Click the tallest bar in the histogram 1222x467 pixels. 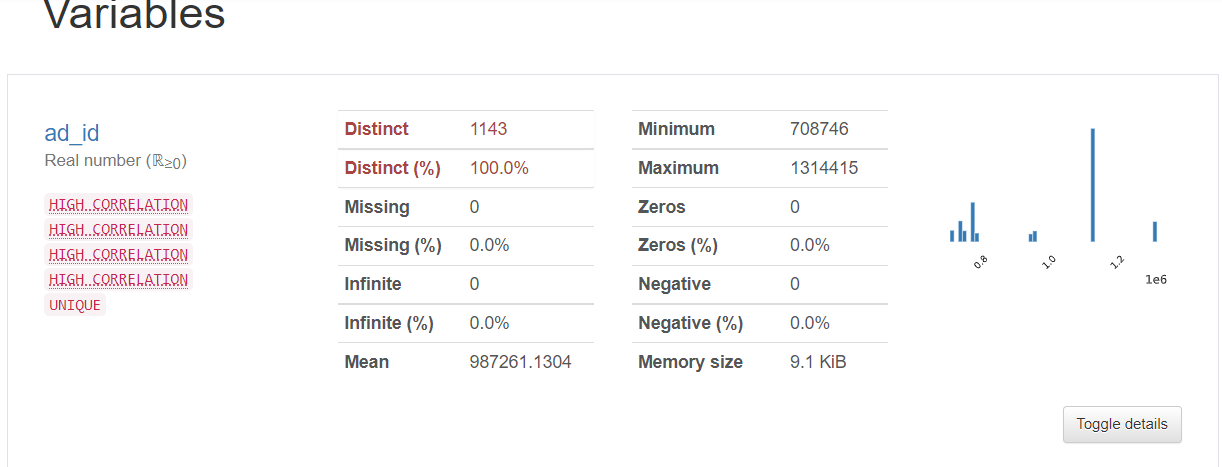[x=1092, y=185]
